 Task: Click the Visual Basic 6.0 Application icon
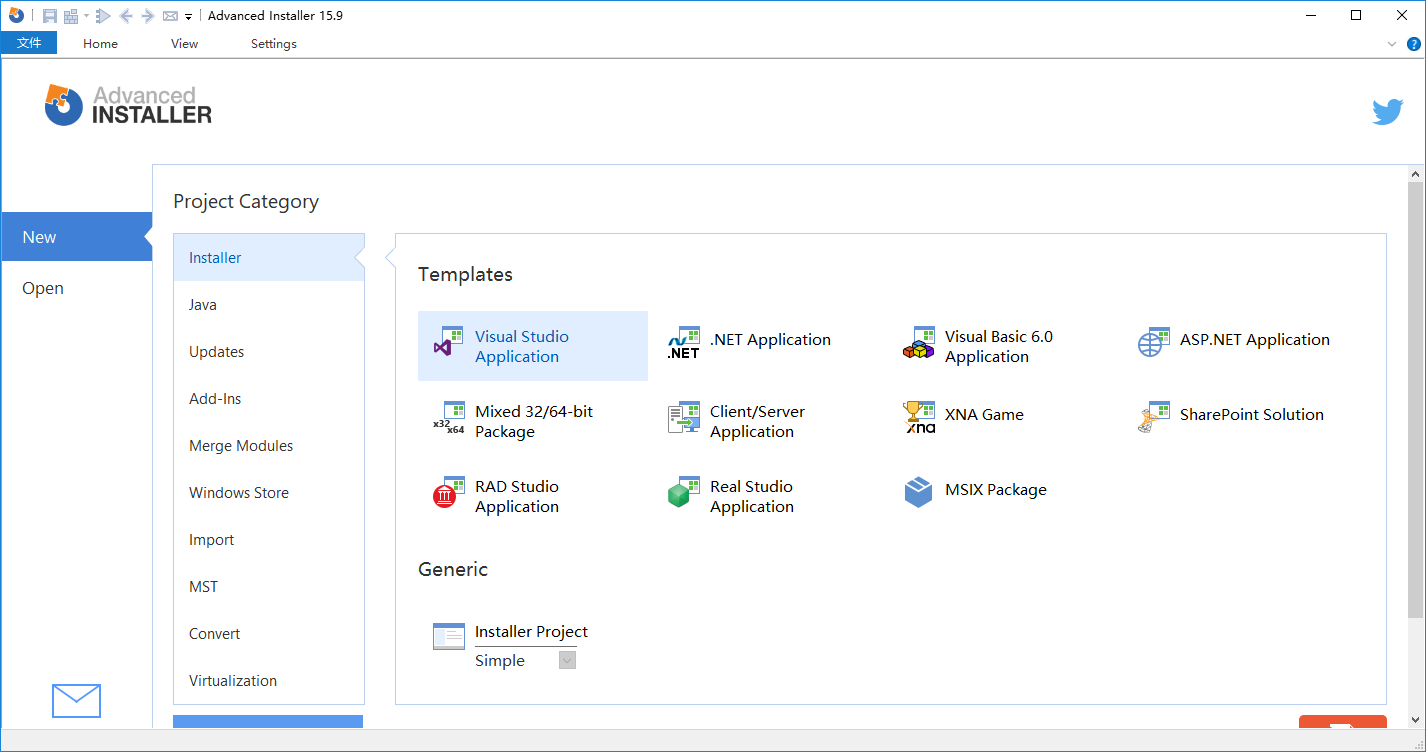click(919, 342)
